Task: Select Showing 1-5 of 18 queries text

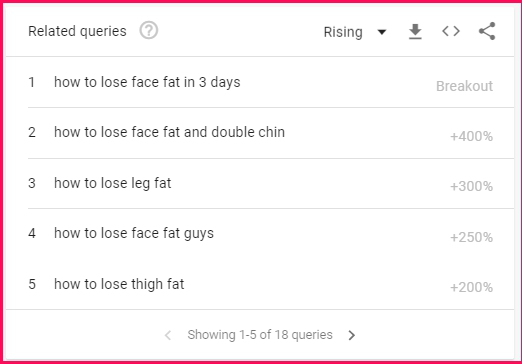Action: (260, 335)
